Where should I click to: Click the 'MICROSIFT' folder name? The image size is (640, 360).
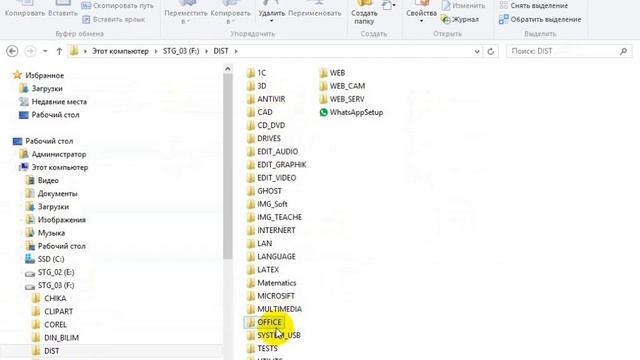click(x=276, y=296)
